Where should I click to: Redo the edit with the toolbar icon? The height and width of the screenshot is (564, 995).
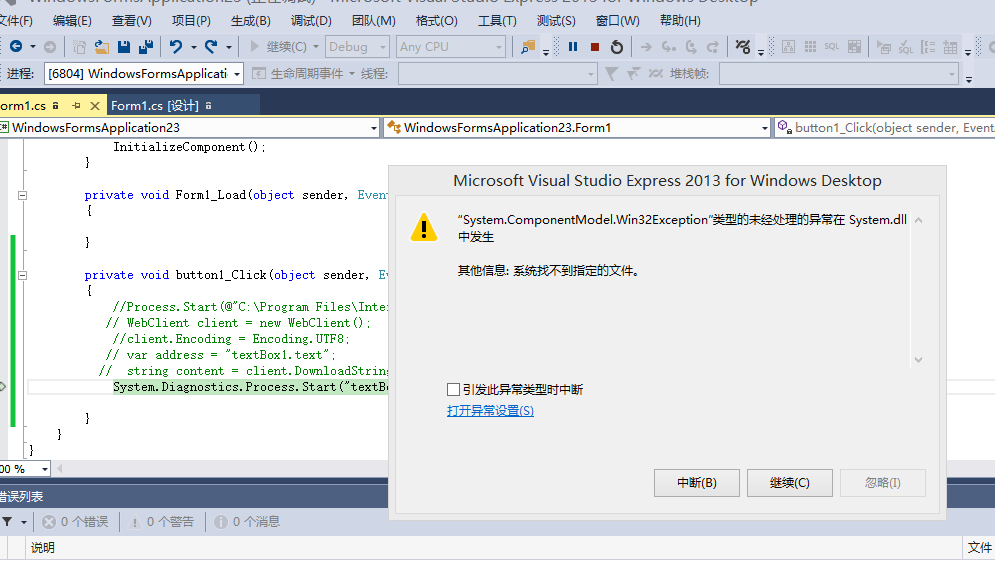point(211,46)
